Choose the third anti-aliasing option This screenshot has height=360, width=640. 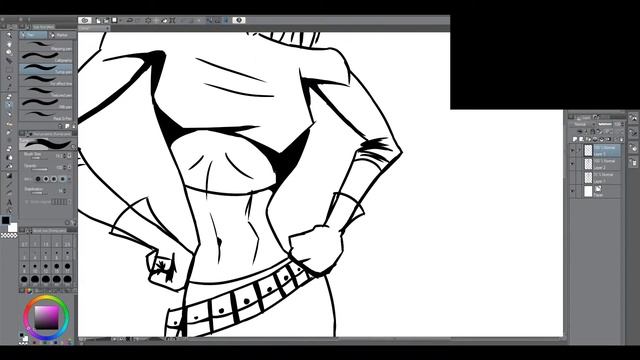54,179
